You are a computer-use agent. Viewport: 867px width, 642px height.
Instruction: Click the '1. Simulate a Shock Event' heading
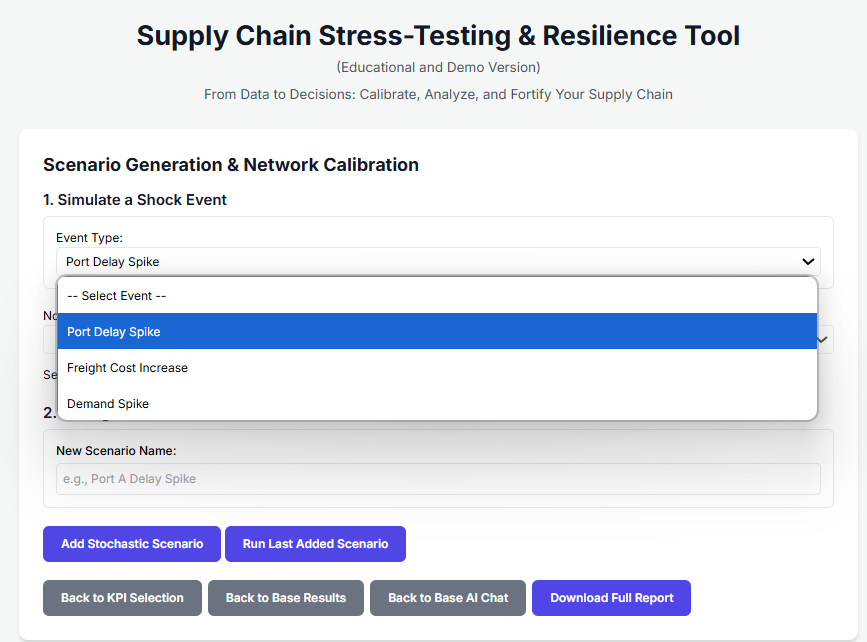coord(135,200)
